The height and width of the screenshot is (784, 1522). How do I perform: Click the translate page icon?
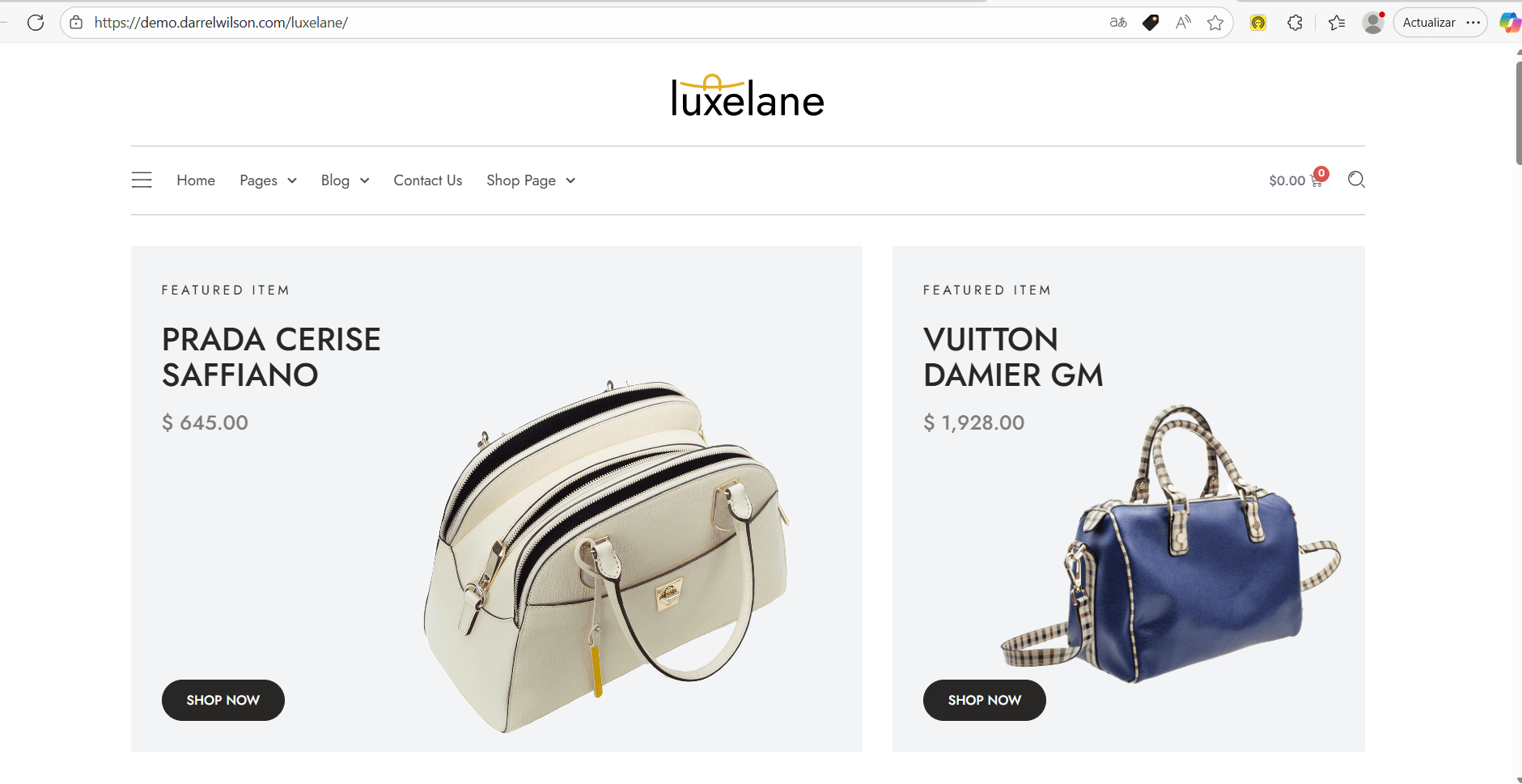point(1118,23)
